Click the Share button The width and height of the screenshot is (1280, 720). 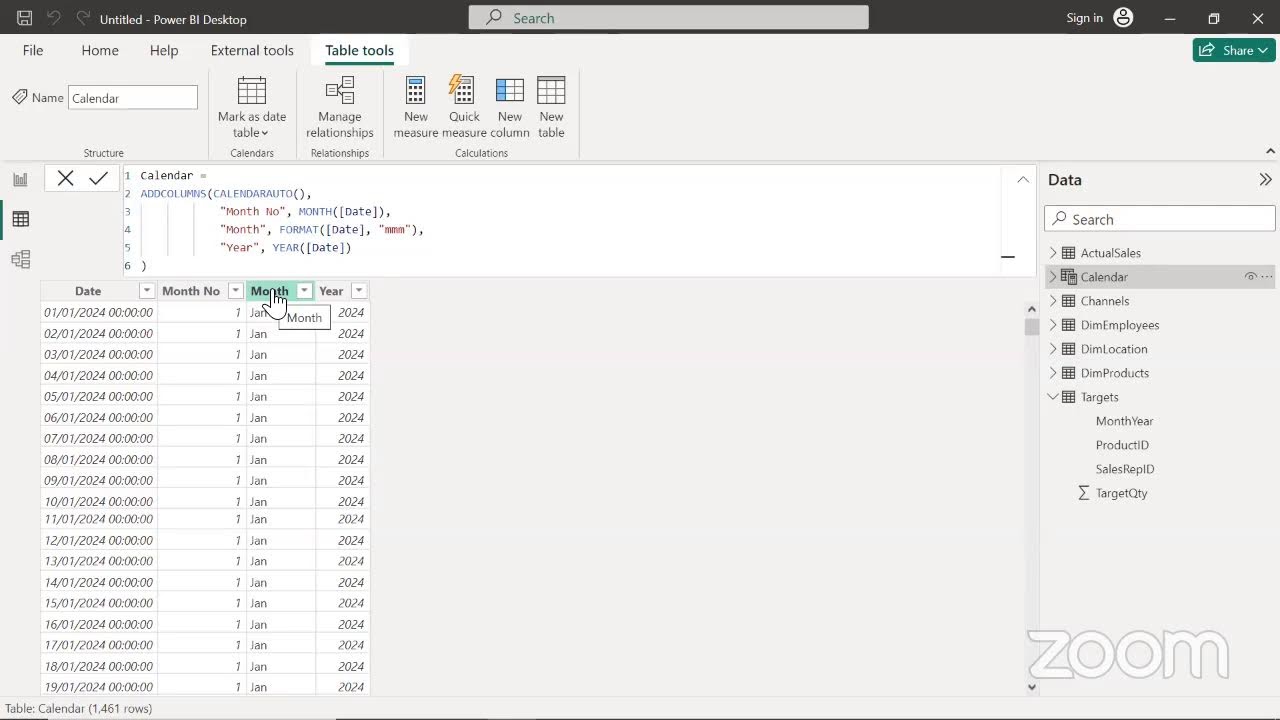coord(1234,50)
